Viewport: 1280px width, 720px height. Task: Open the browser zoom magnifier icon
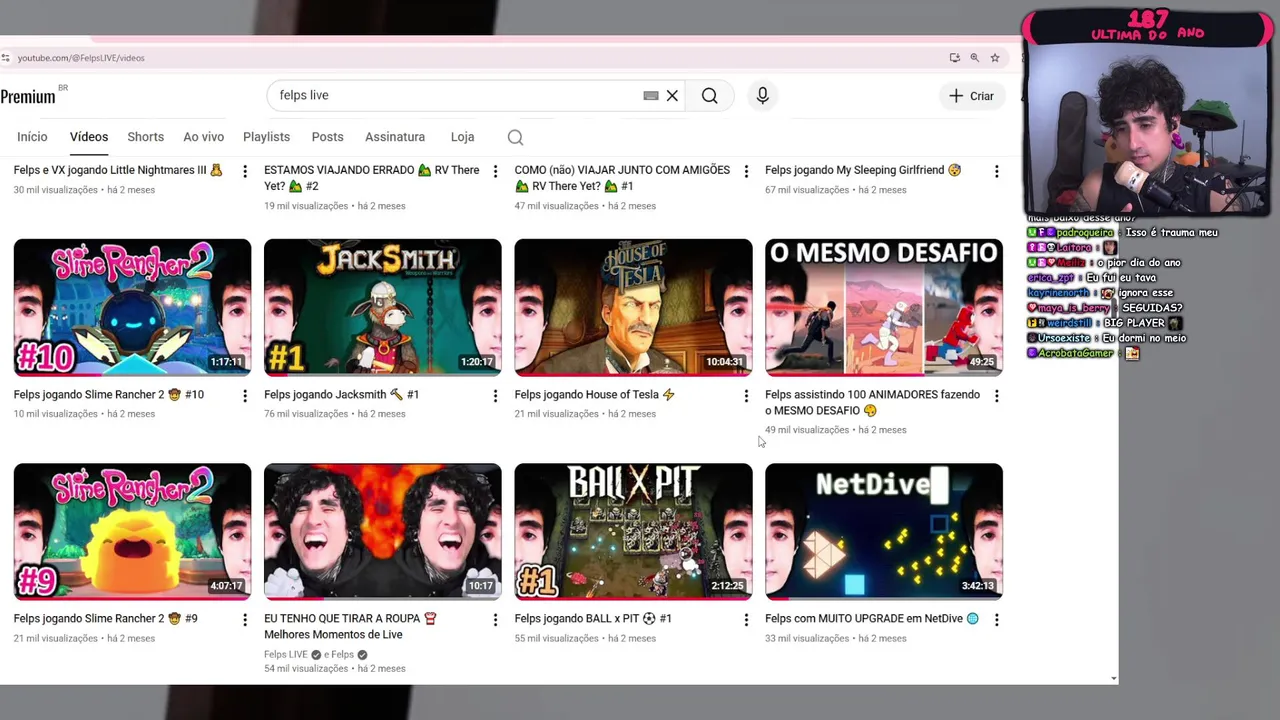974,58
